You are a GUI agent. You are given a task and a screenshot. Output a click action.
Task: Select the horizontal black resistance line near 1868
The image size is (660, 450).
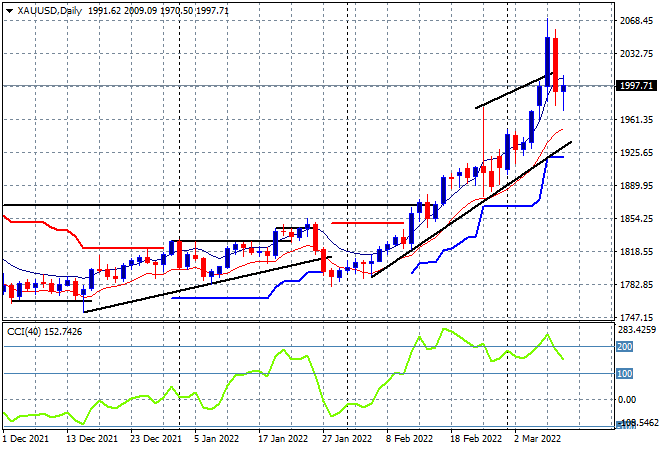coord(210,205)
